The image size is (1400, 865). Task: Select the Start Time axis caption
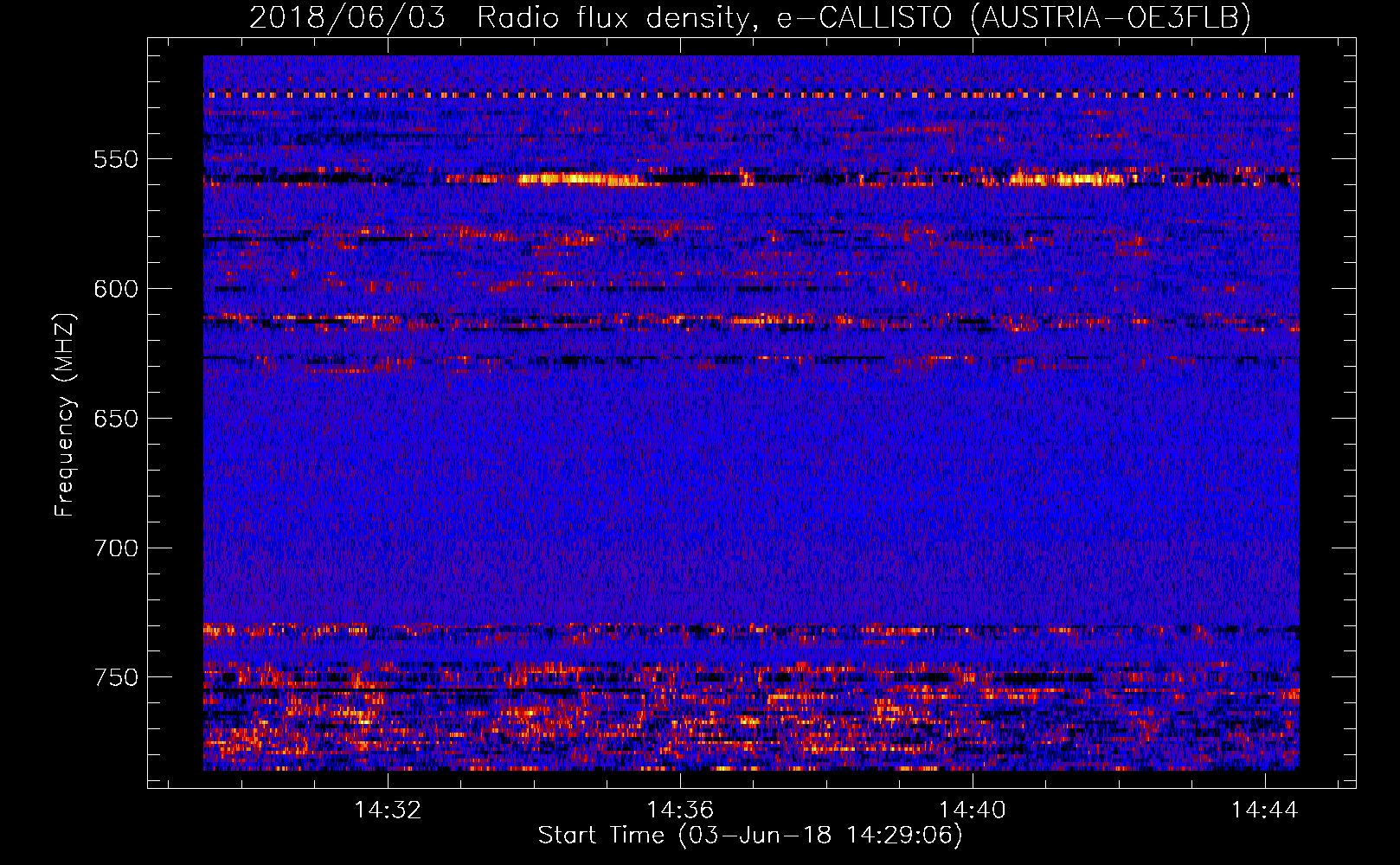(x=750, y=836)
